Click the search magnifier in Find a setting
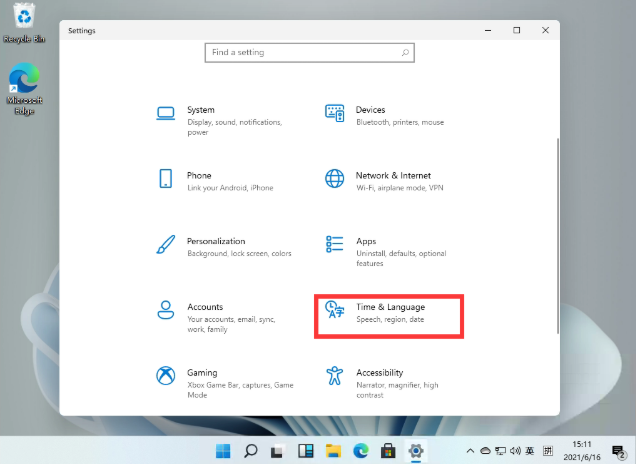Image resolution: width=636 pixels, height=464 pixels. (404, 52)
